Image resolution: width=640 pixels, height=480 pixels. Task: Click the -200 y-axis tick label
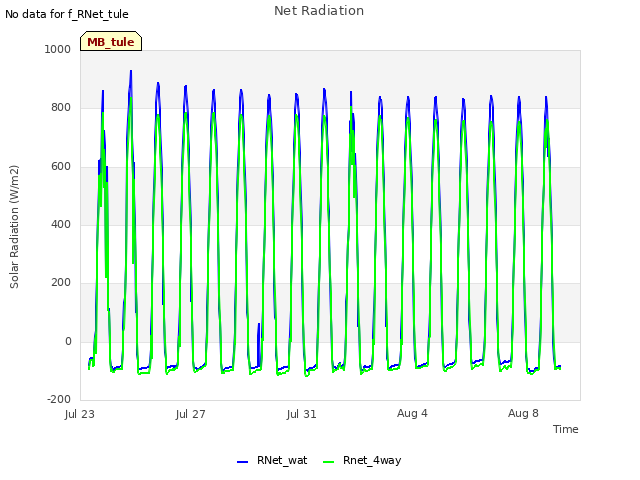[59, 399]
